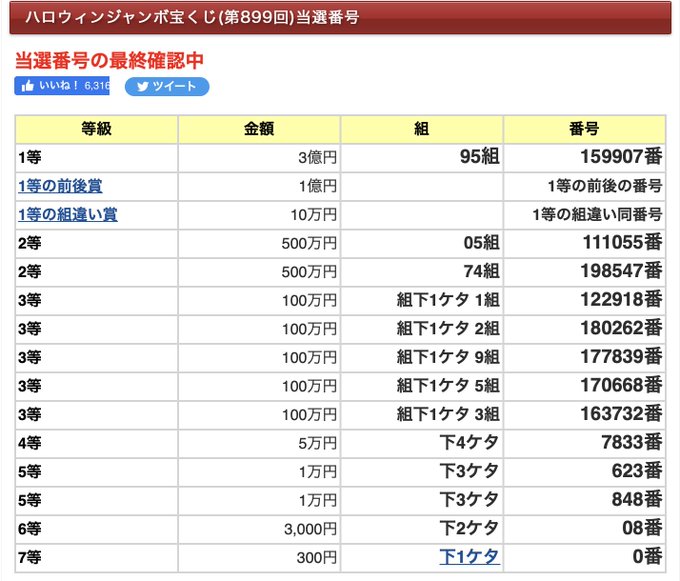Click the 下4ケタ cell
This screenshot has width=680, height=581.
[x=422, y=444]
